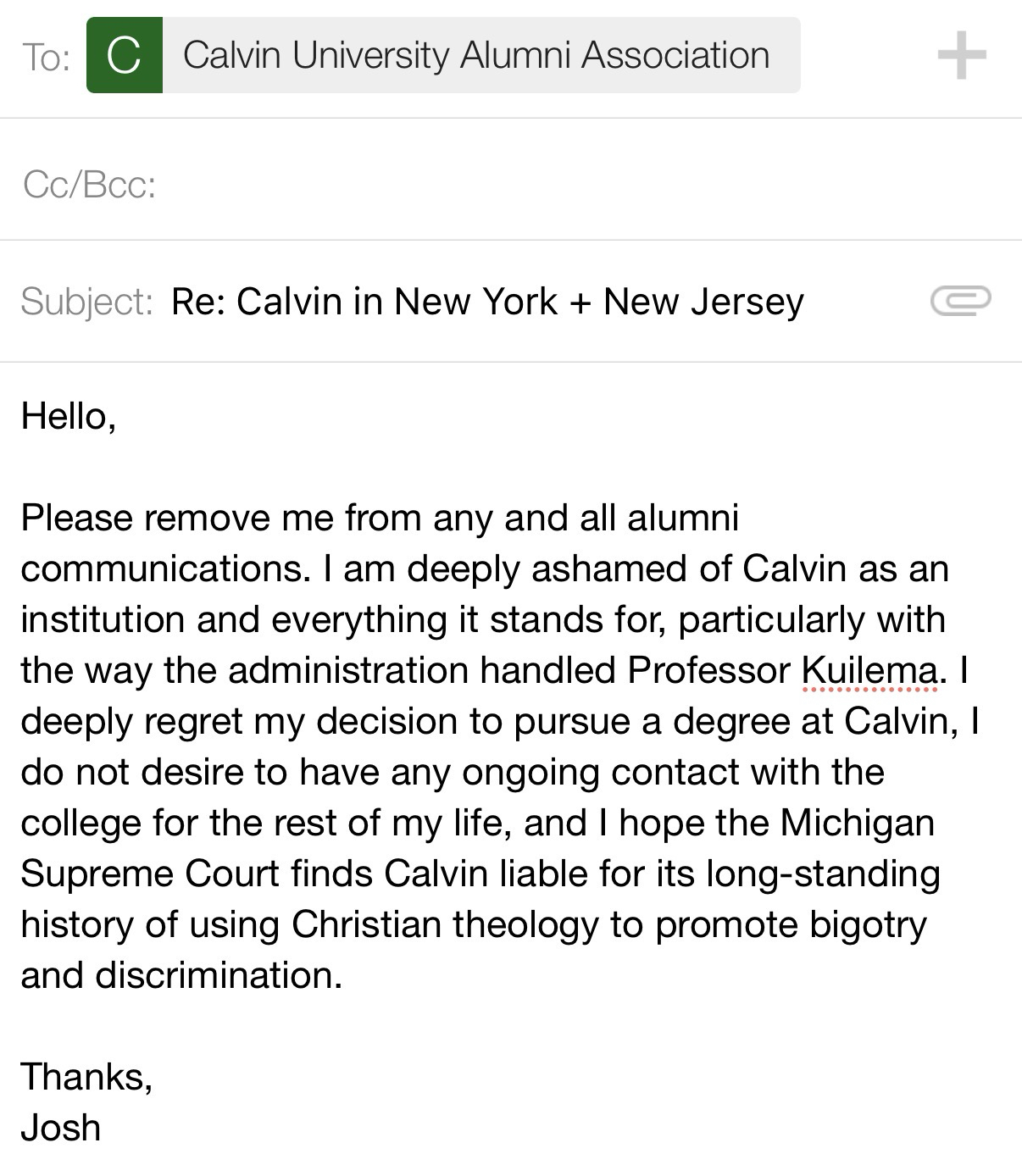The height and width of the screenshot is (1176, 1022).
Task: Place the cursor on the "Thanks," closing line
Action: pos(86,1077)
